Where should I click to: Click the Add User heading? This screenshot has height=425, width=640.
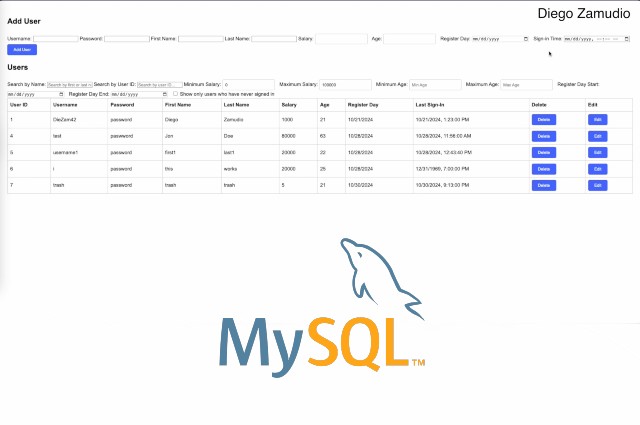point(24,21)
